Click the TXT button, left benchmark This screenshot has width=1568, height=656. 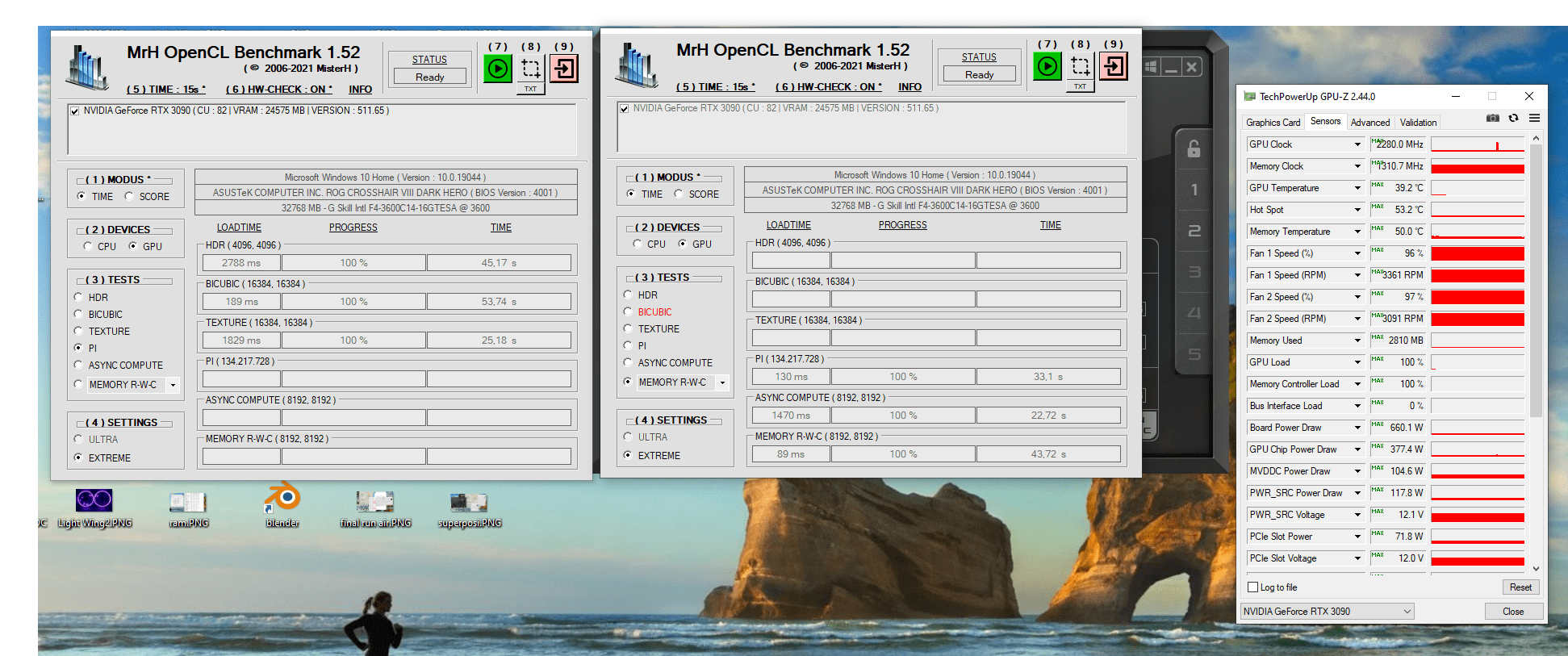tap(530, 90)
